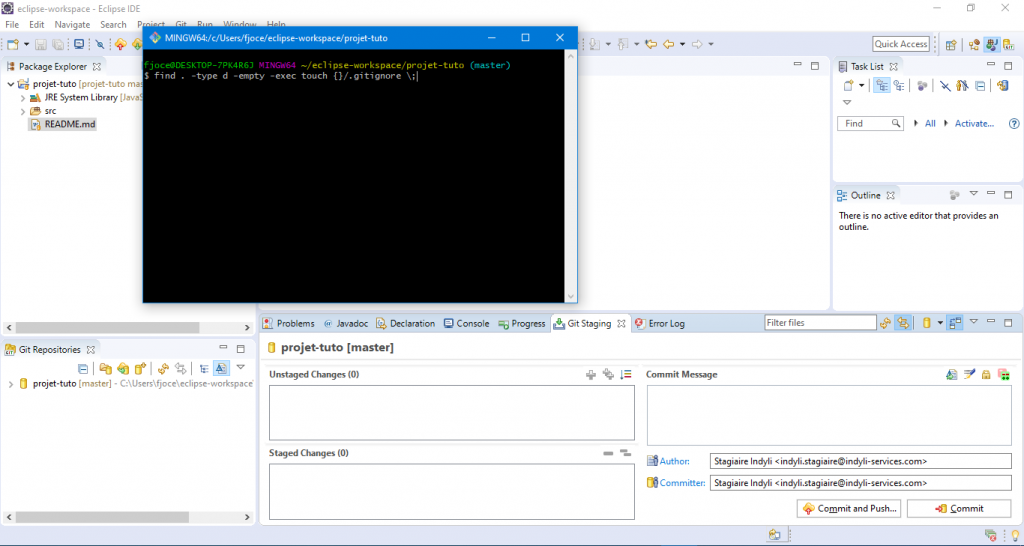Collapse the projet-tuto project in Package Explorer
Viewport: 1024px width, 546px height.
pyautogui.click(x=10, y=84)
